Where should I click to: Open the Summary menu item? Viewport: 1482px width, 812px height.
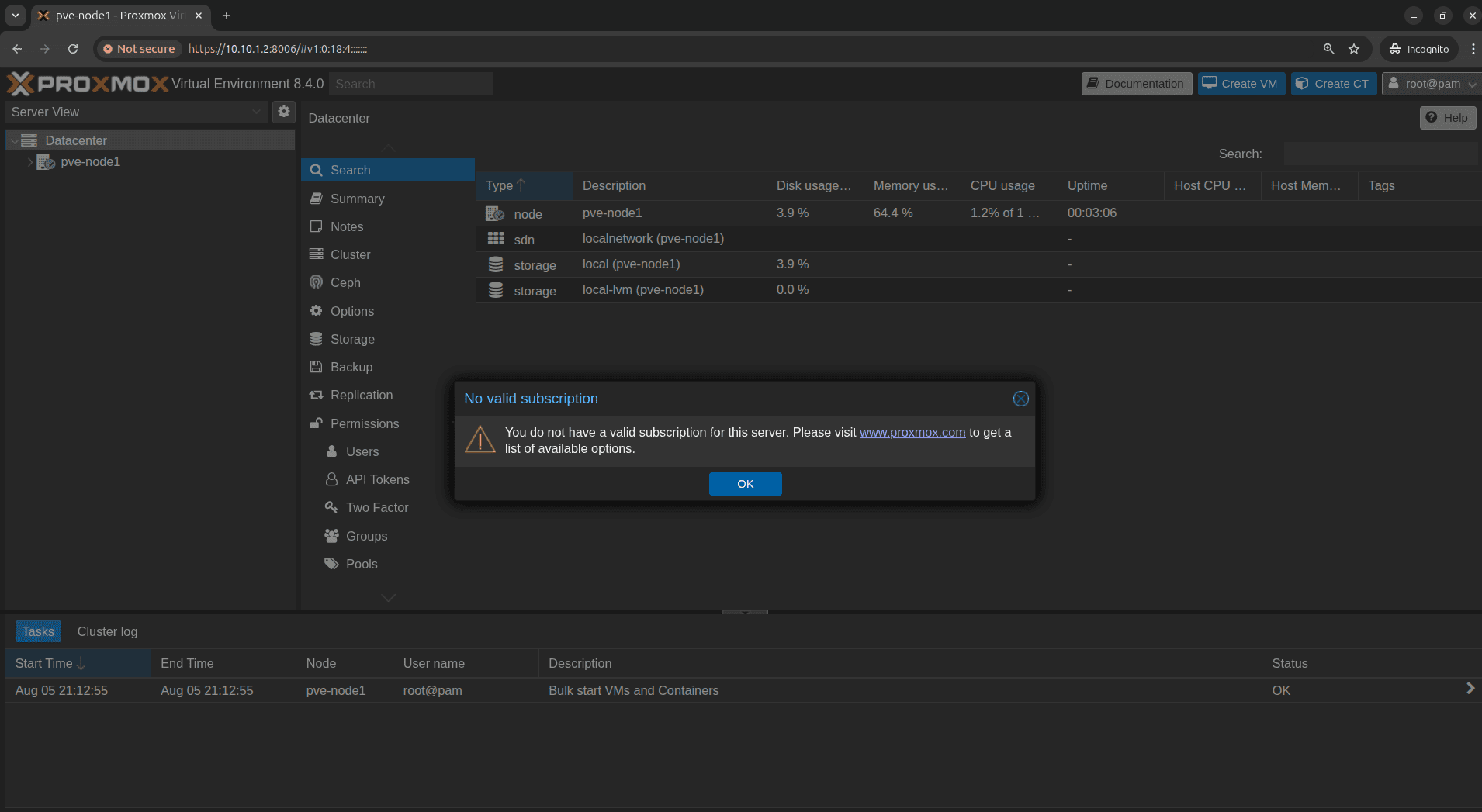357,199
